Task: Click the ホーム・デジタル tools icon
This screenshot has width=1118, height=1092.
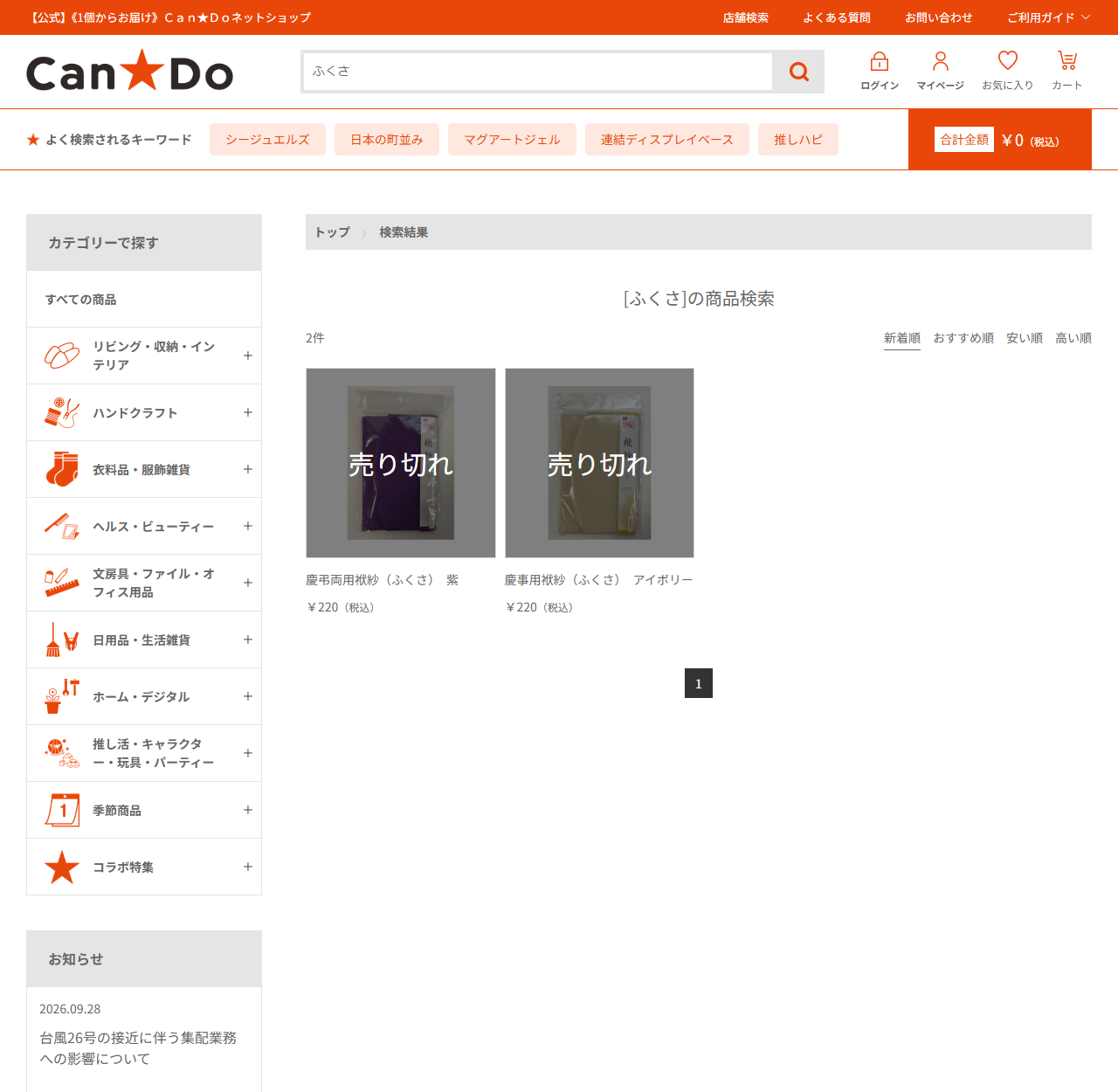Action: pyautogui.click(x=62, y=696)
